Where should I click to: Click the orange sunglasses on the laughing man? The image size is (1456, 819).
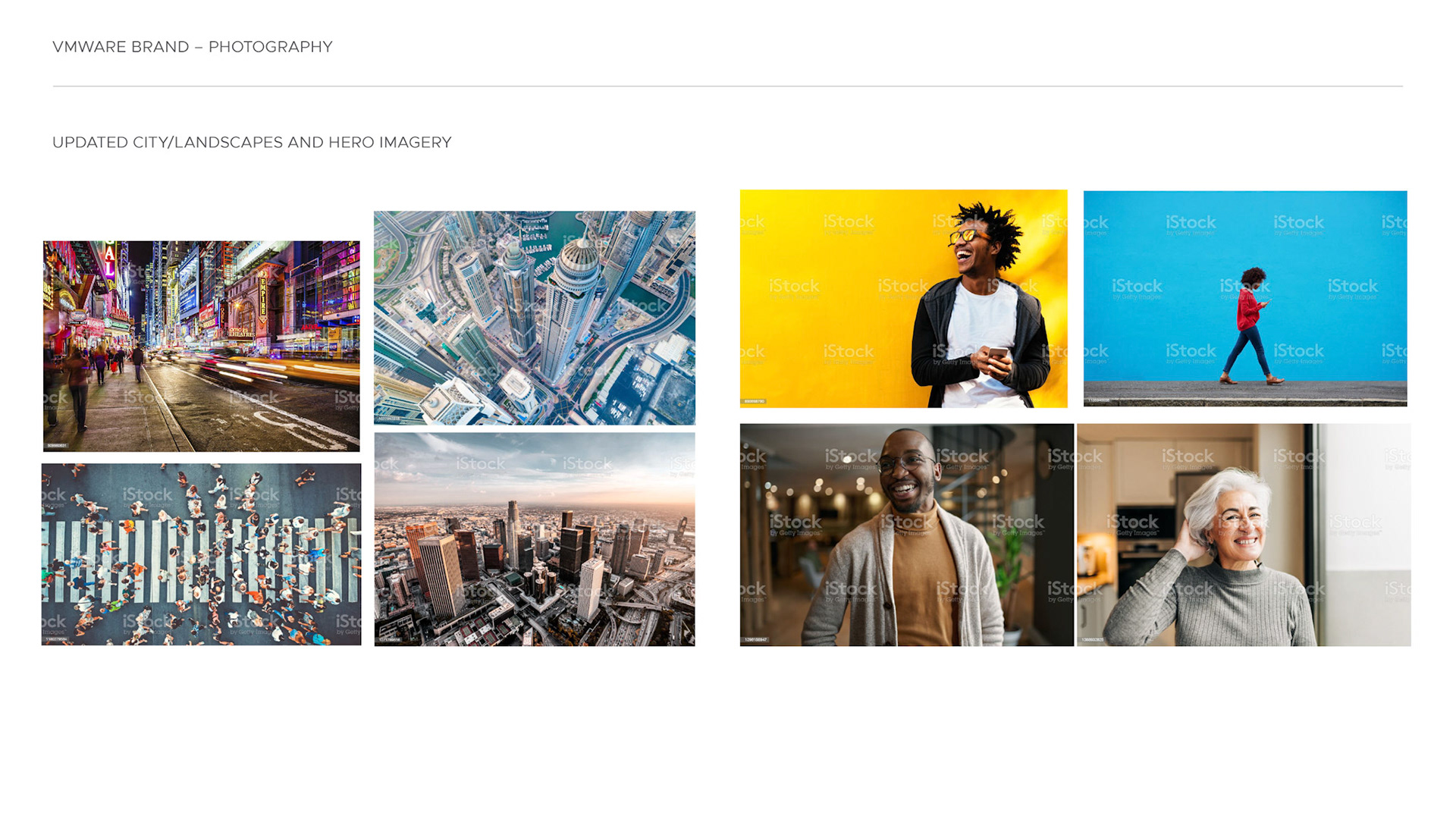(965, 236)
